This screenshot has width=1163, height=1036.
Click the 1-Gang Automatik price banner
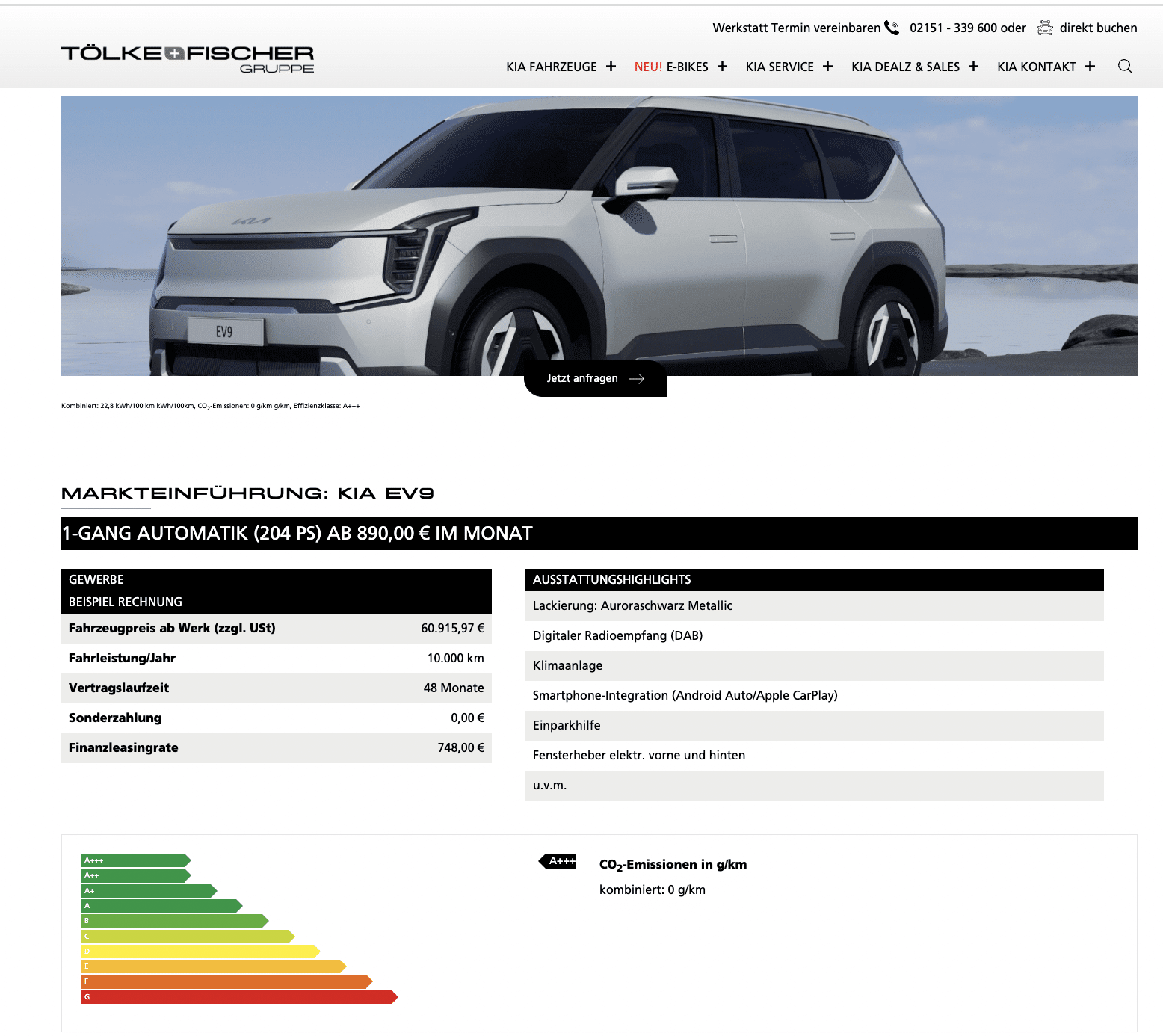pos(599,533)
